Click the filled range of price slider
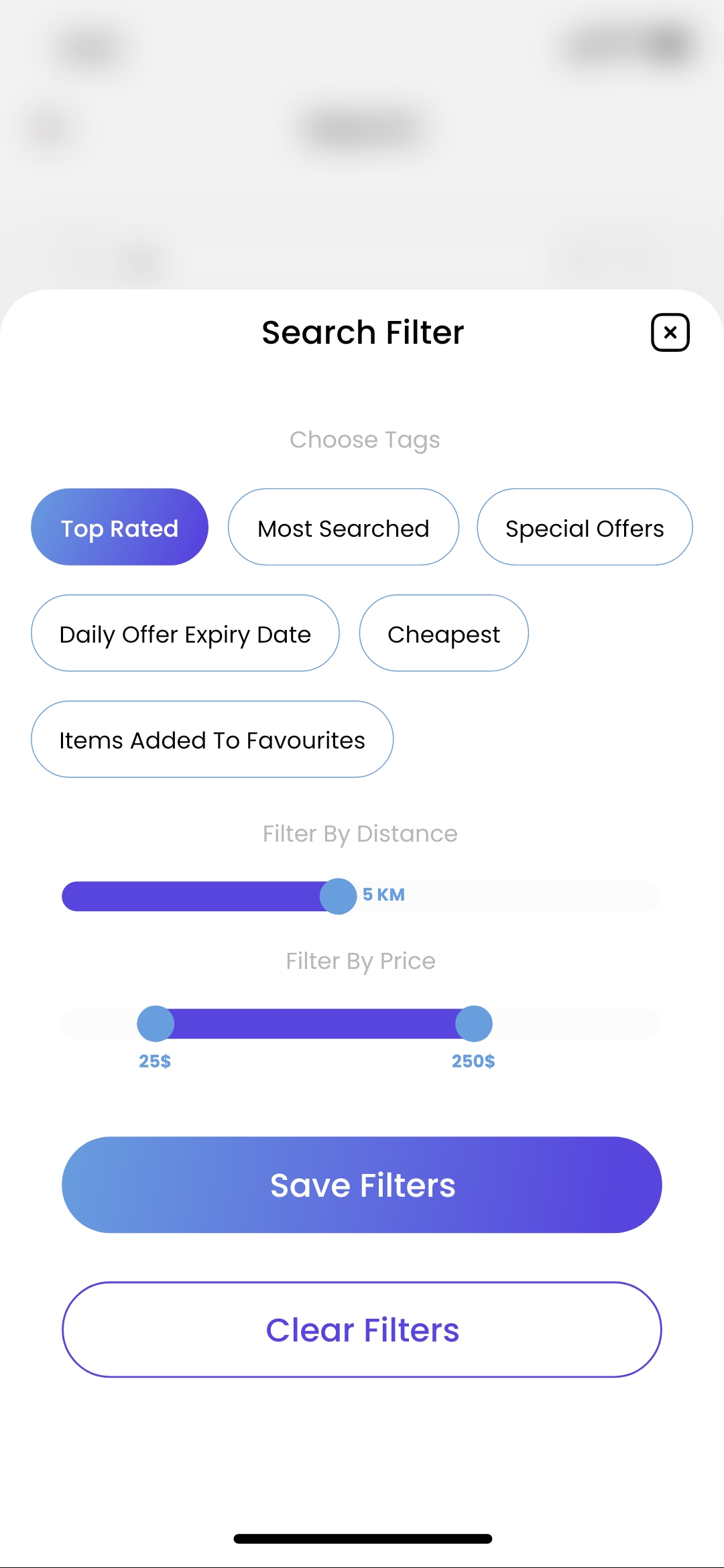The height and width of the screenshot is (1568, 724). 315,1023
